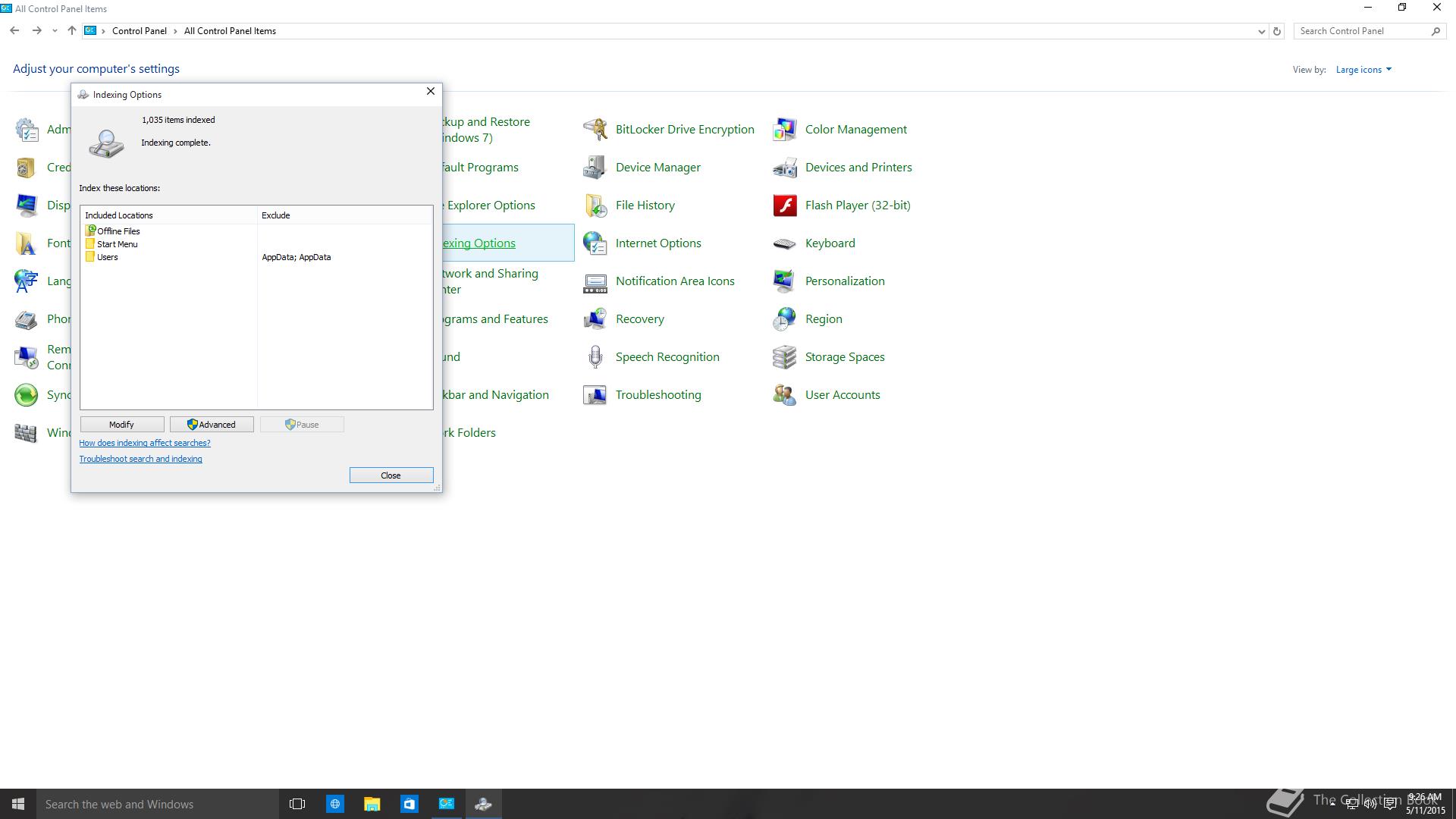Click the Display monitor icon
This screenshot has width=1456, height=819.
[27, 206]
